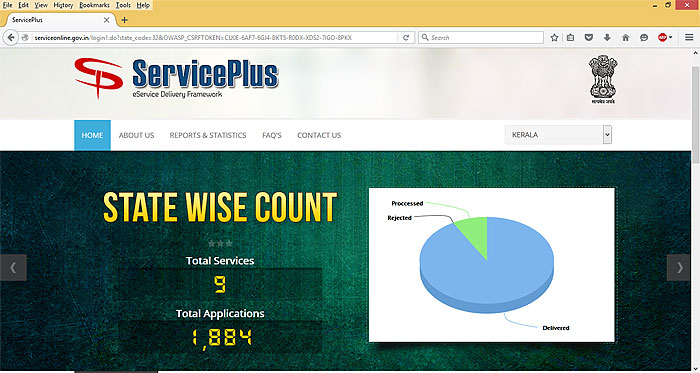This screenshot has height=373, width=700.
Task: Close the ServicePlus tab
Action: [x=106, y=20]
